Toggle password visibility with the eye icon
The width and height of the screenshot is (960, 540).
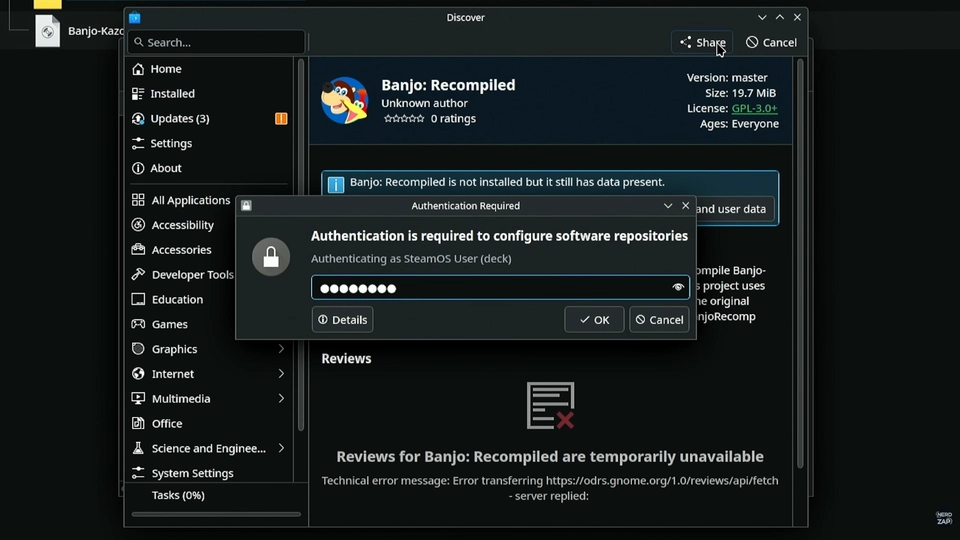point(678,288)
